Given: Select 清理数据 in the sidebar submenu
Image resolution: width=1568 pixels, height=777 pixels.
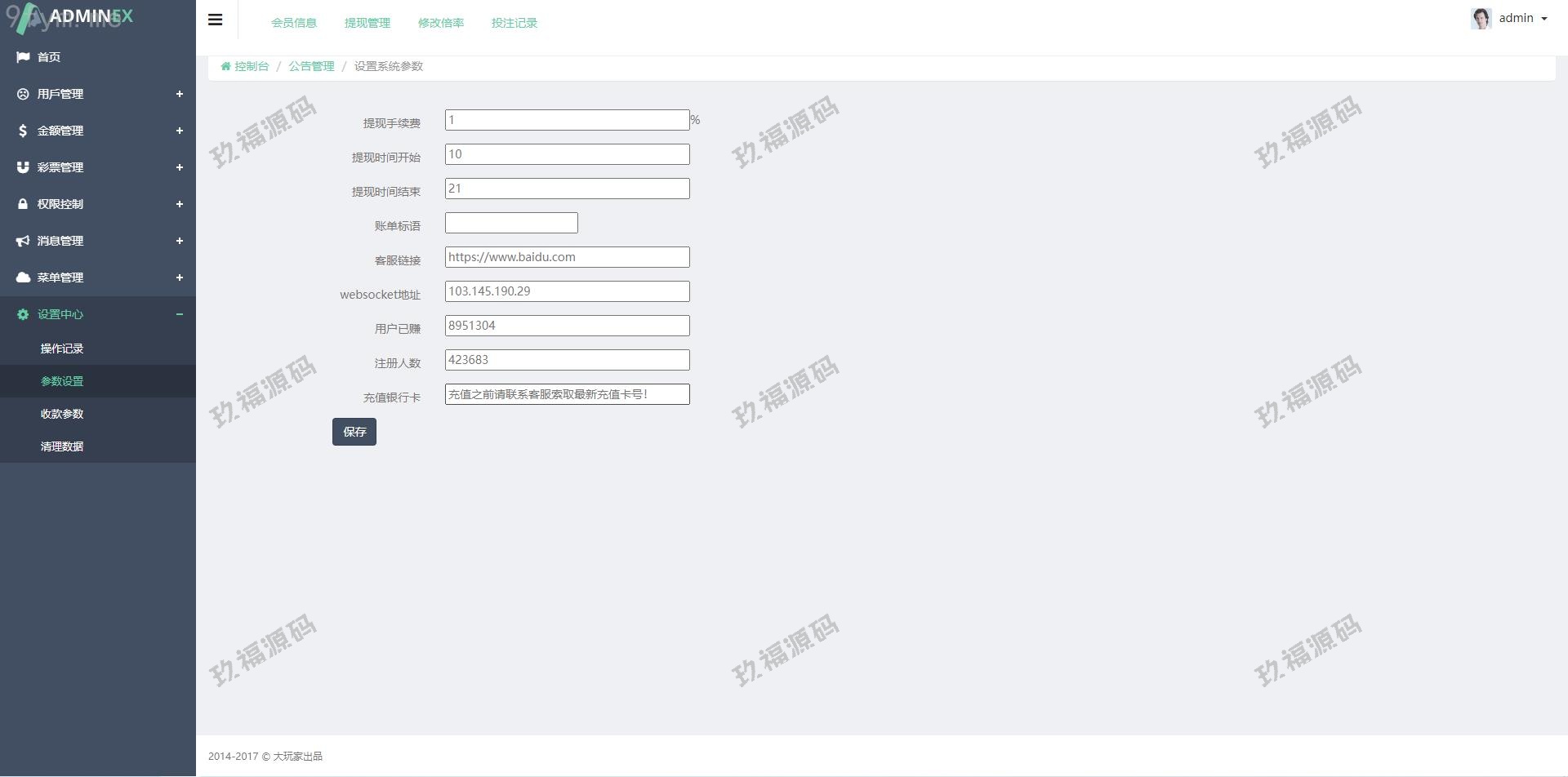Looking at the screenshot, I should pos(62,446).
